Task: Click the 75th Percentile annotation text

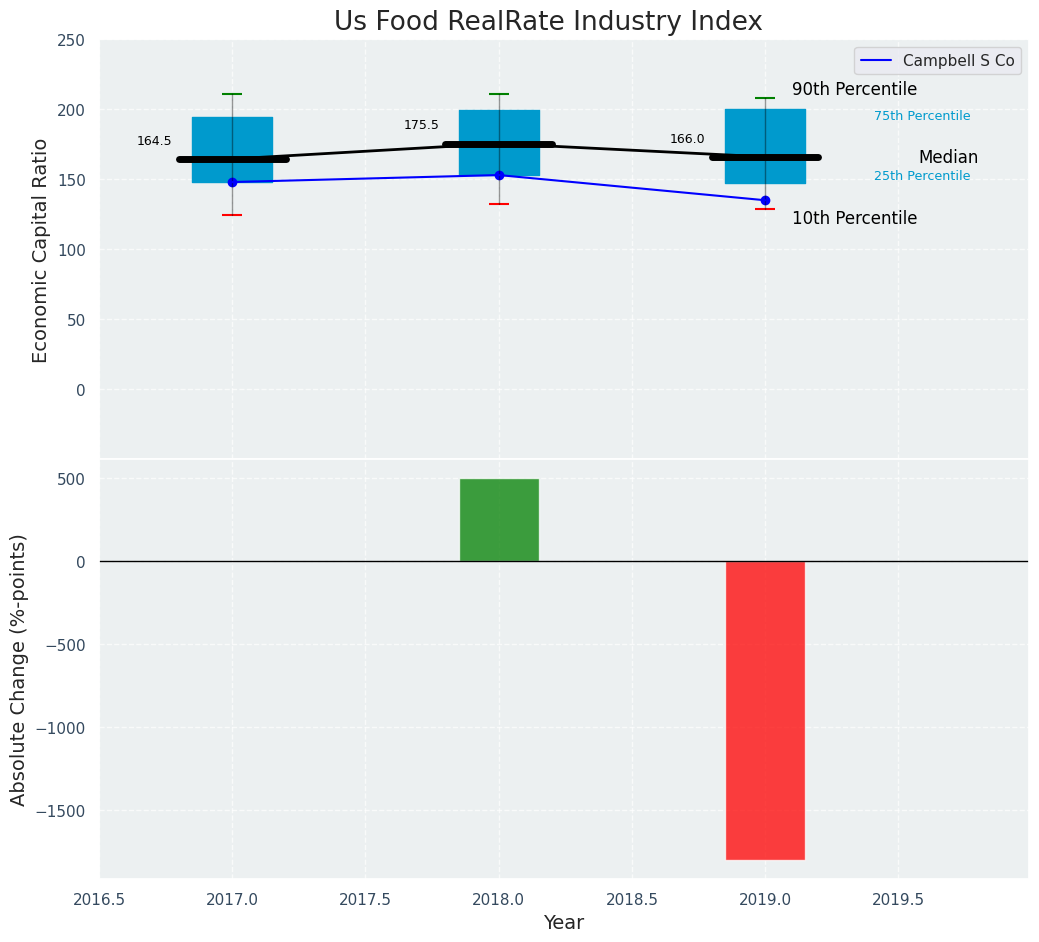Action: click(921, 116)
